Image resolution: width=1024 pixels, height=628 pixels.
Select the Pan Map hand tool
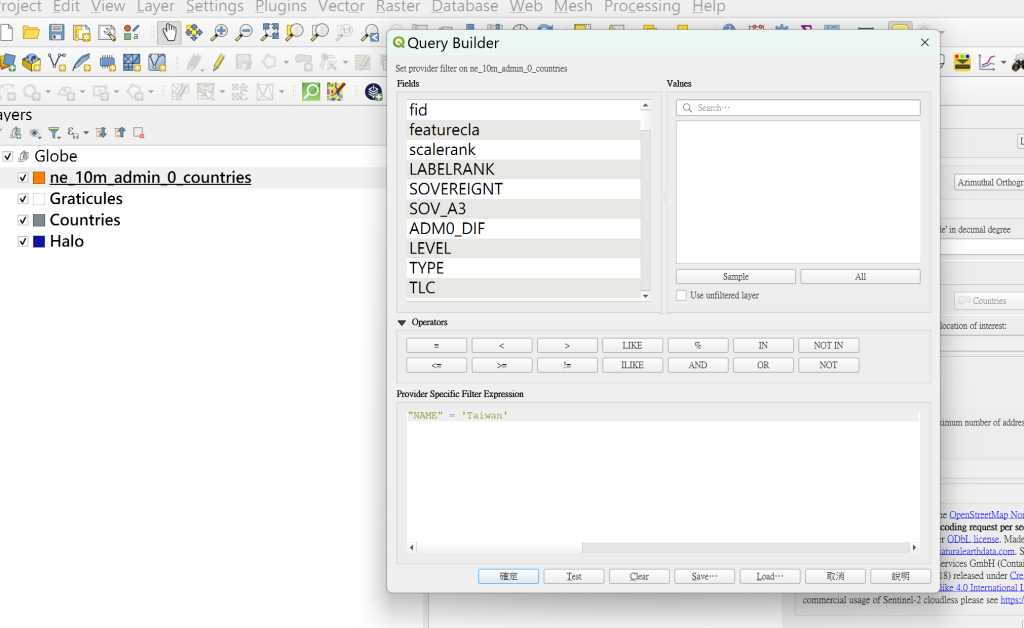[169, 32]
